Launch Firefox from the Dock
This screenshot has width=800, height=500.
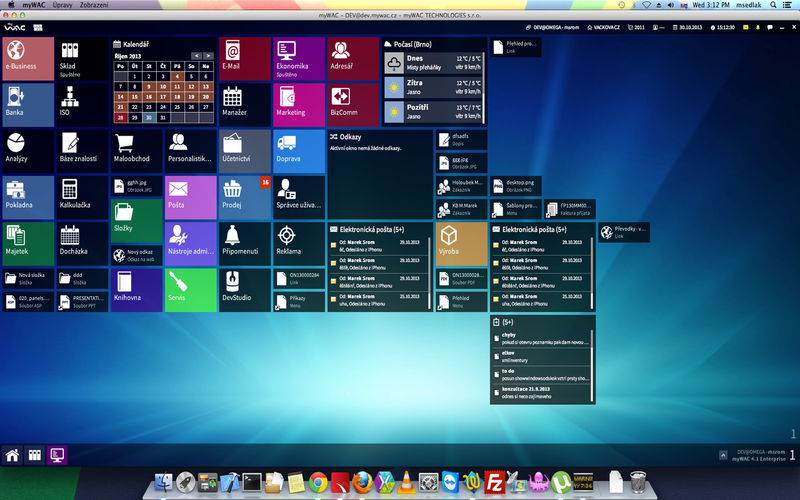362,482
